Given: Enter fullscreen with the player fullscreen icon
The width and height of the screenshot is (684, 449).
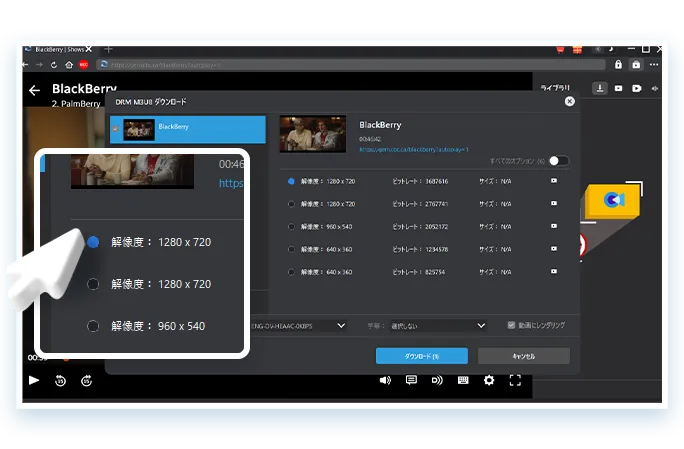Looking at the screenshot, I should point(515,380).
